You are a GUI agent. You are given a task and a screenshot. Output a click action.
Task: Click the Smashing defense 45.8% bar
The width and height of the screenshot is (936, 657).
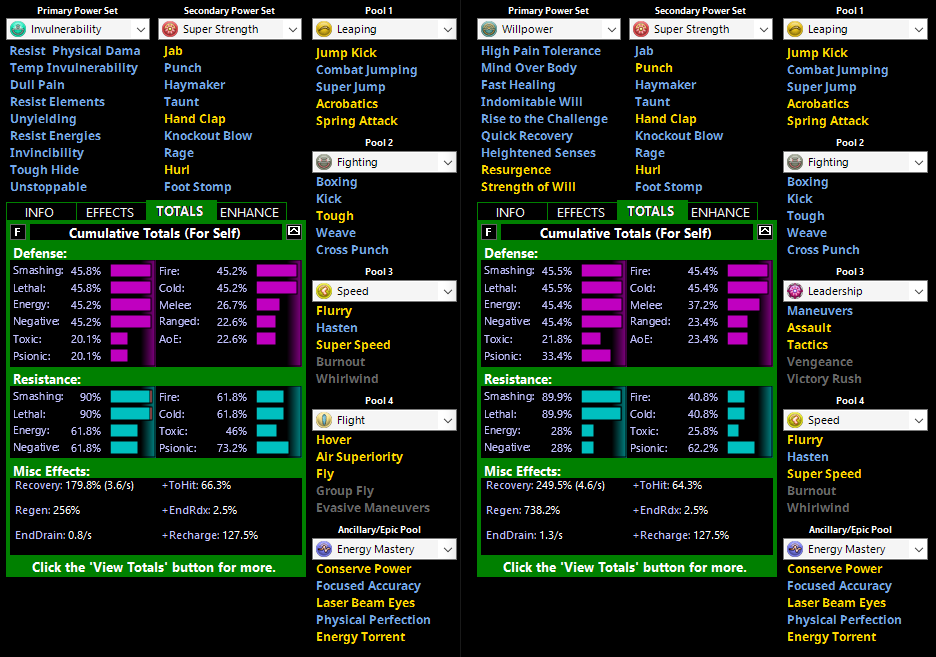[x=131, y=271]
